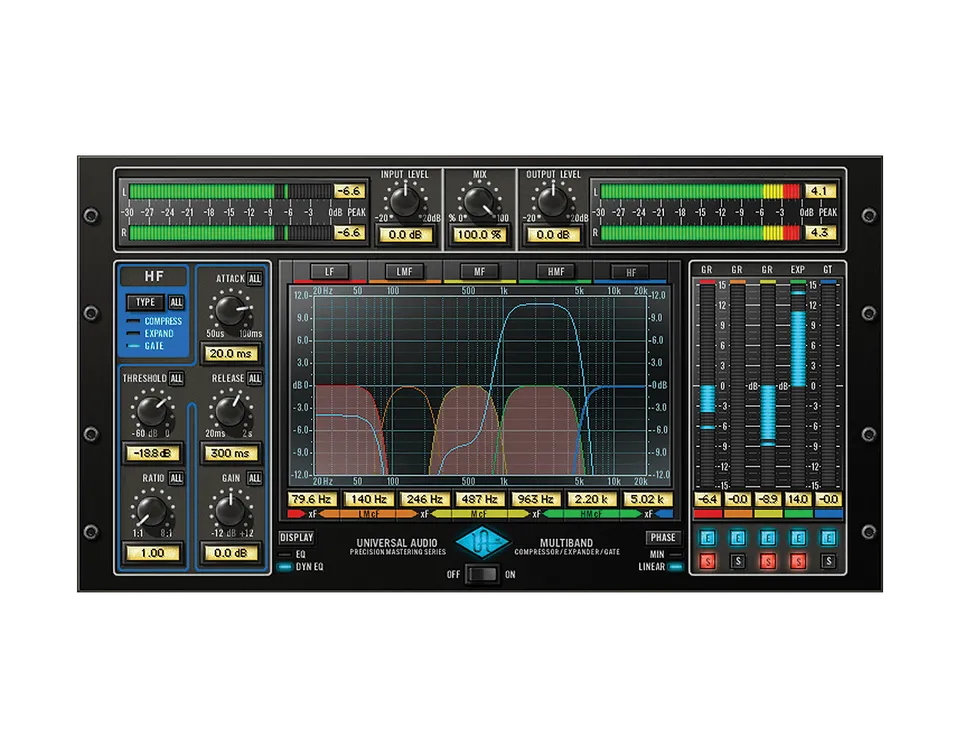
Task: Click the 79.6 Hz frequency field
Action: (x=312, y=499)
